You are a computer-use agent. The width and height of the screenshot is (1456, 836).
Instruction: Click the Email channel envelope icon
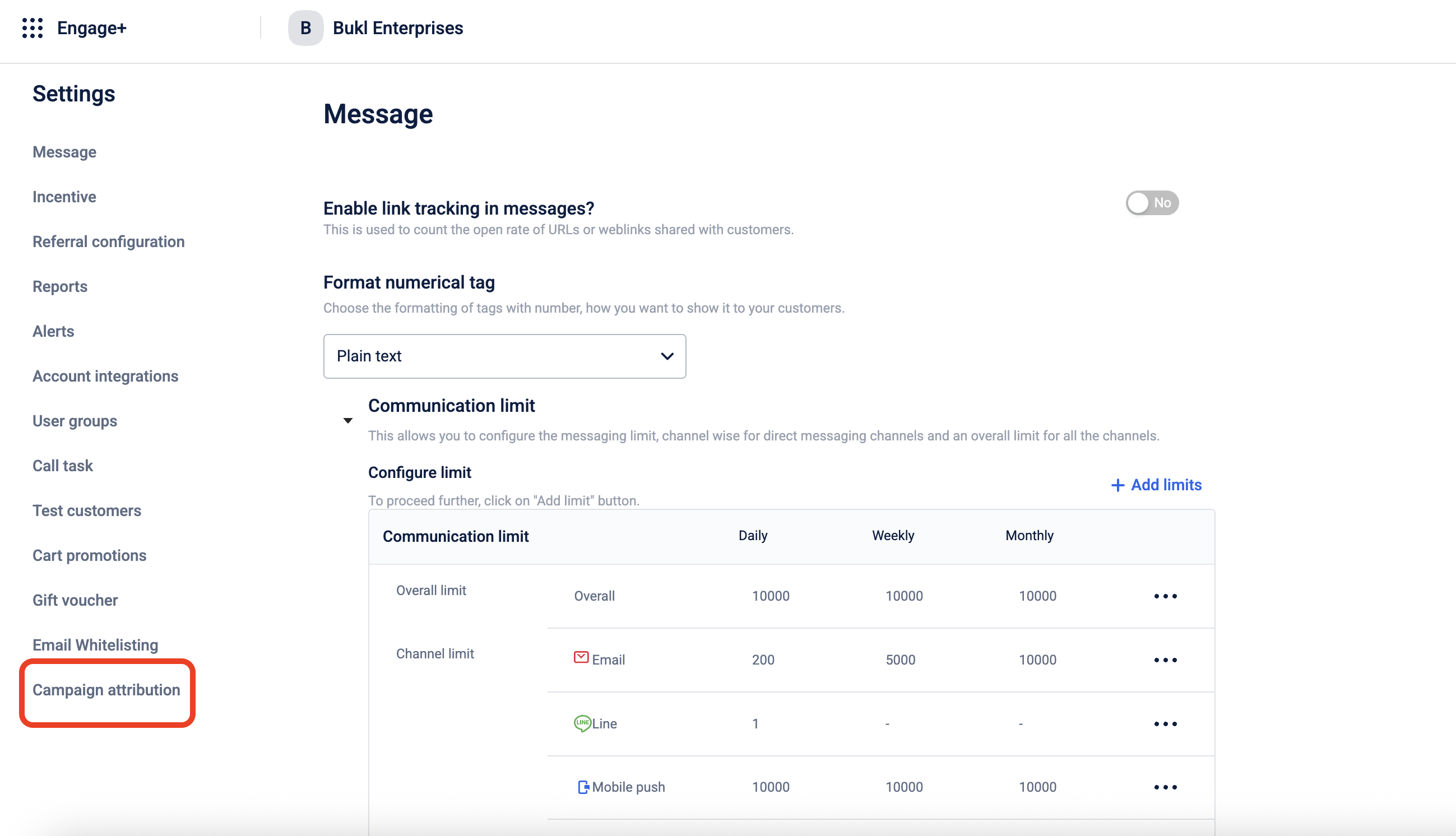click(581, 657)
